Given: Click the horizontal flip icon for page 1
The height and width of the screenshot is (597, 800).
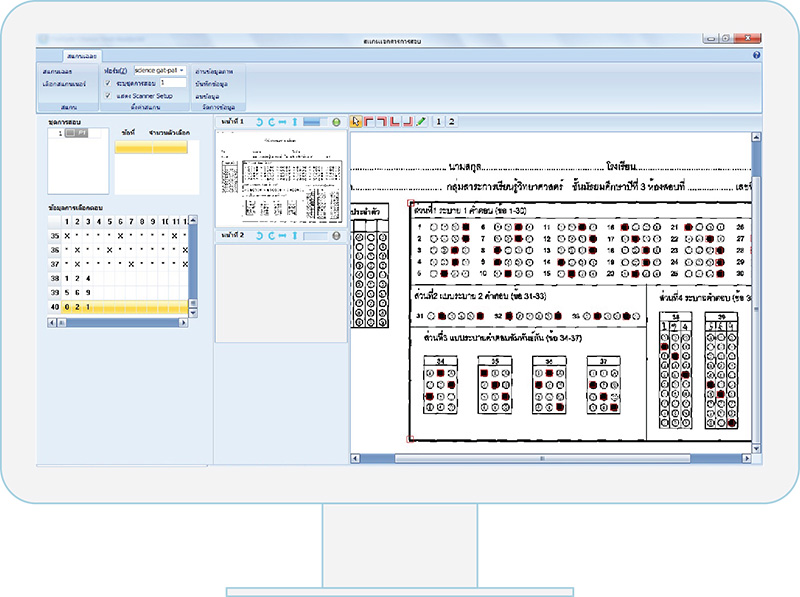Looking at the screenshot, I should 283,122.
